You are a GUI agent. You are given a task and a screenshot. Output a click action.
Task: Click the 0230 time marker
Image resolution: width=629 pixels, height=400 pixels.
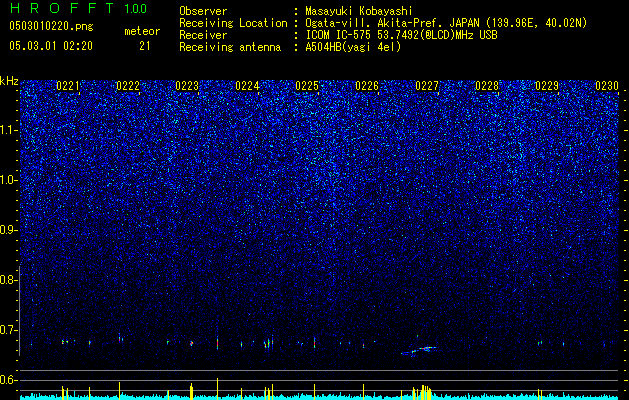pos(607,86)
